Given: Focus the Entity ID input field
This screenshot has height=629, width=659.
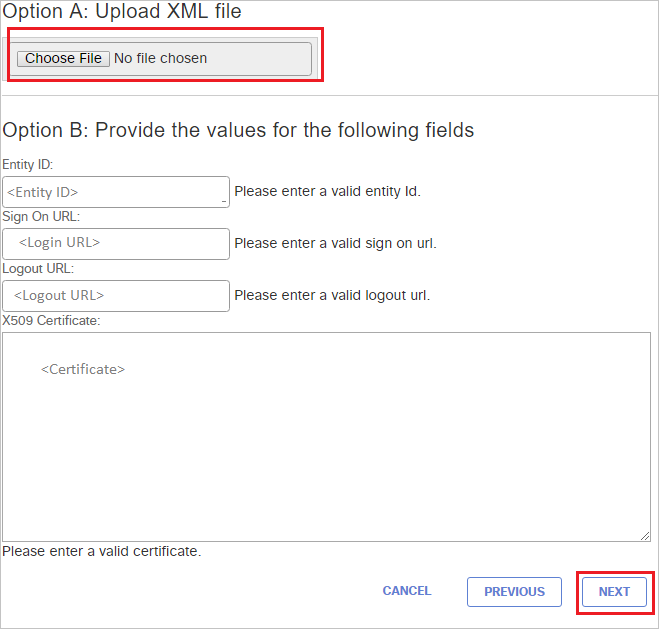Looking at the screenshot, I should [116, 192].
